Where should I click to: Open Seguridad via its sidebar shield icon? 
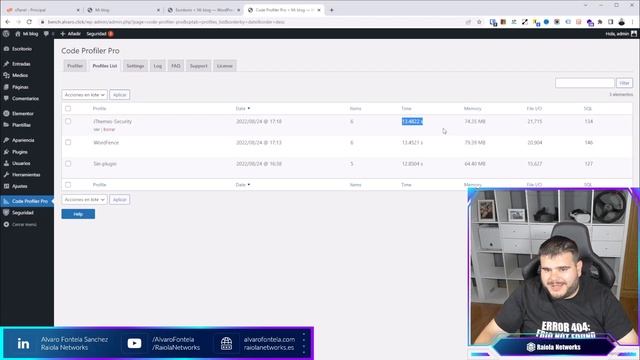6,213
